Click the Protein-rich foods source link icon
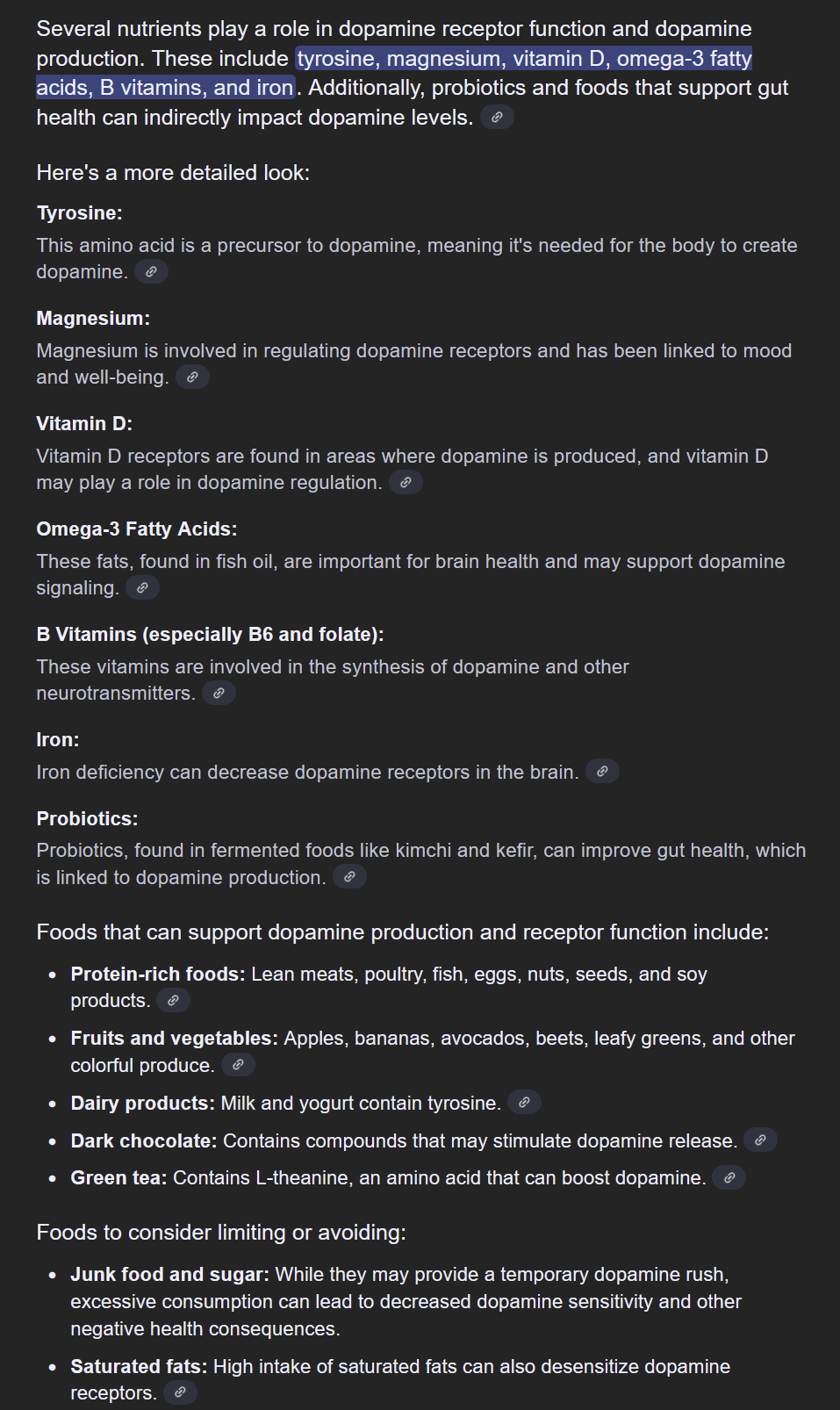 coord(173,1000)
